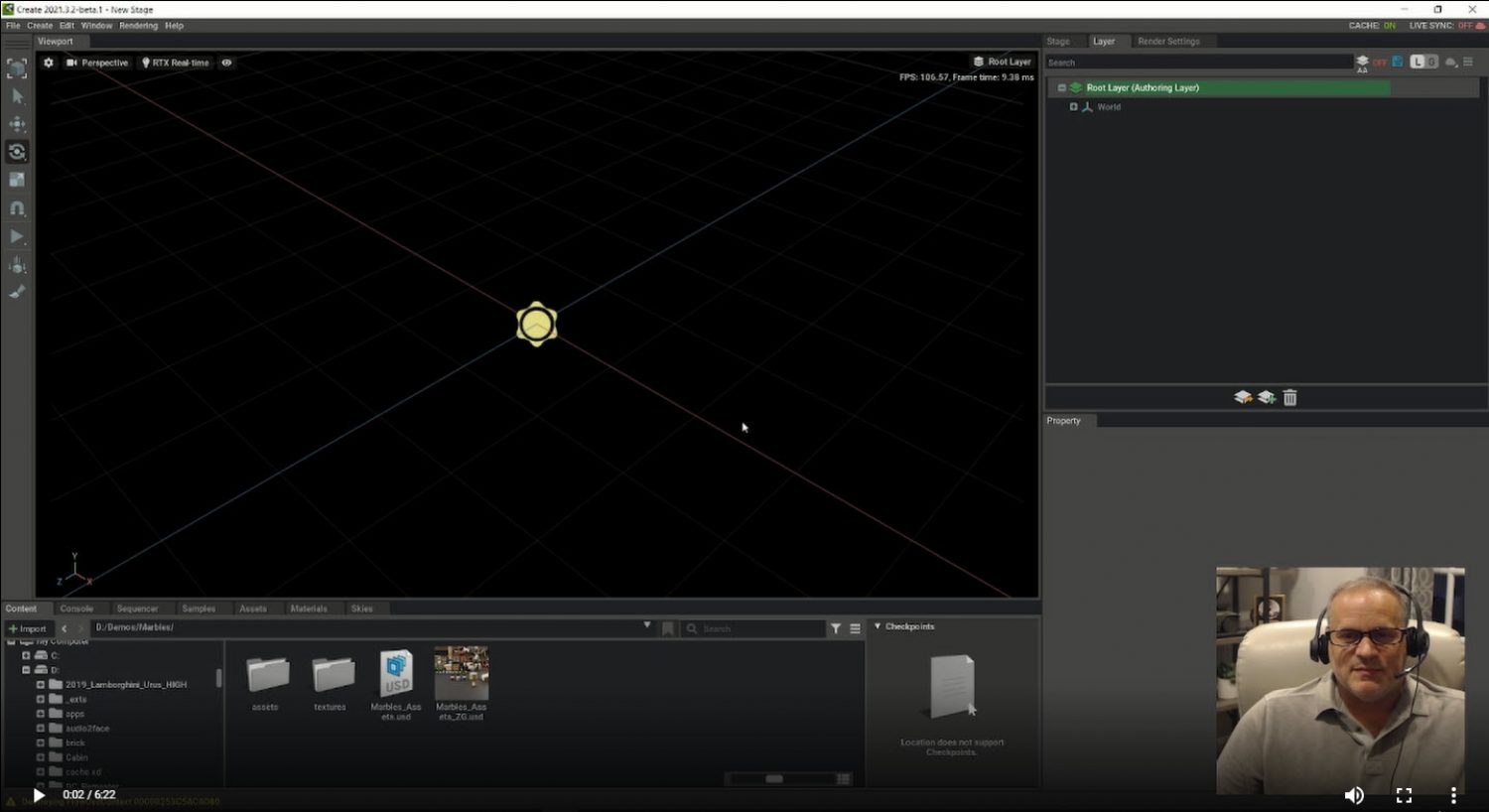Adjust the thumbnail size slider
The height and width of the screenshot is (812, 1489).
pos(774,779)
